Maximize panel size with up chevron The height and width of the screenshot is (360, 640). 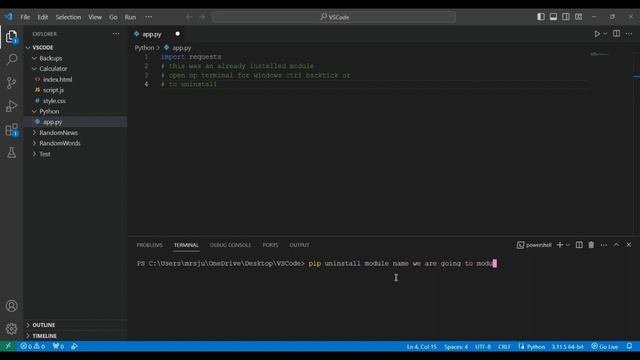click(x=616, y=245)
